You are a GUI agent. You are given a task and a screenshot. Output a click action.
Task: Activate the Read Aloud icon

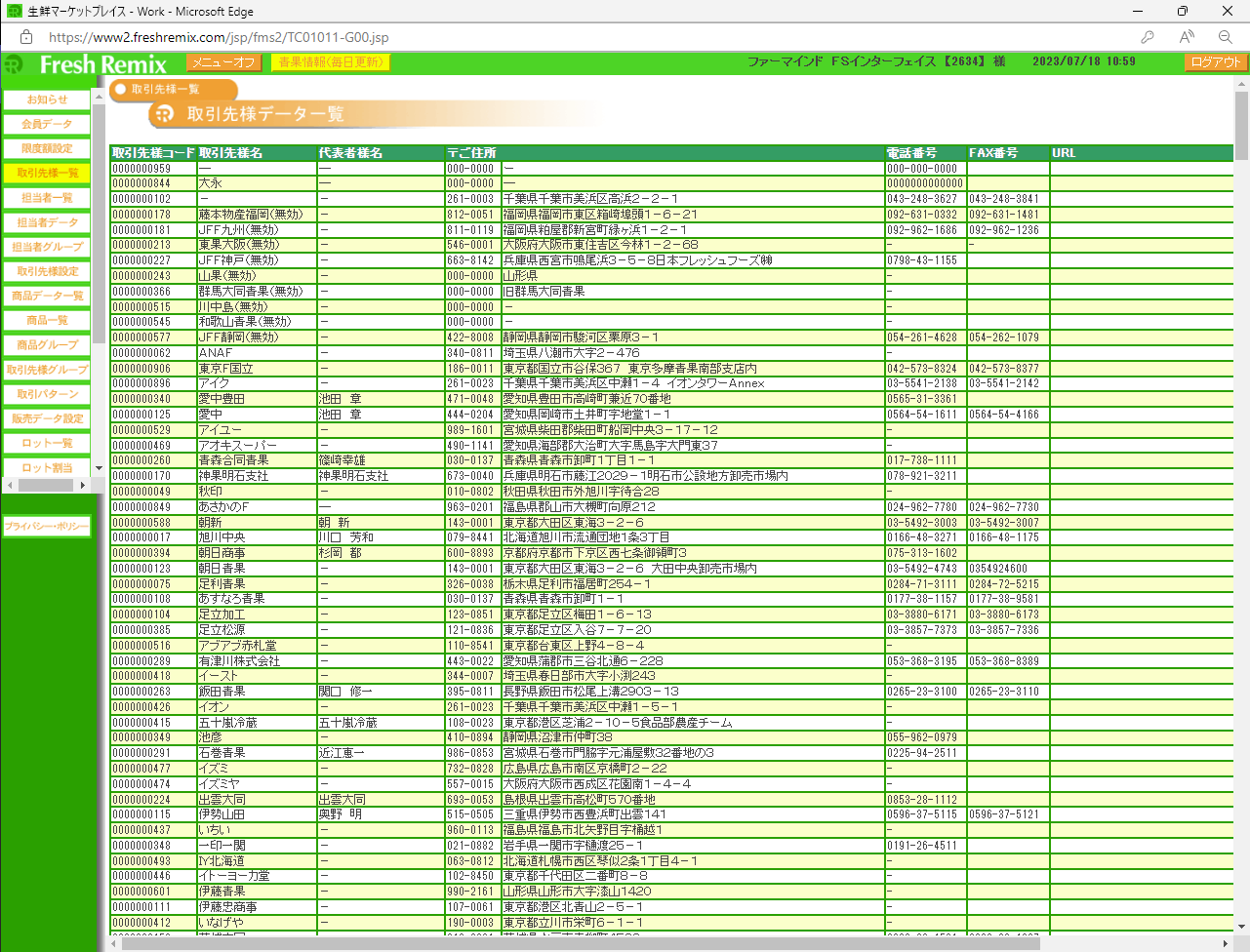tap(1187, 37)
